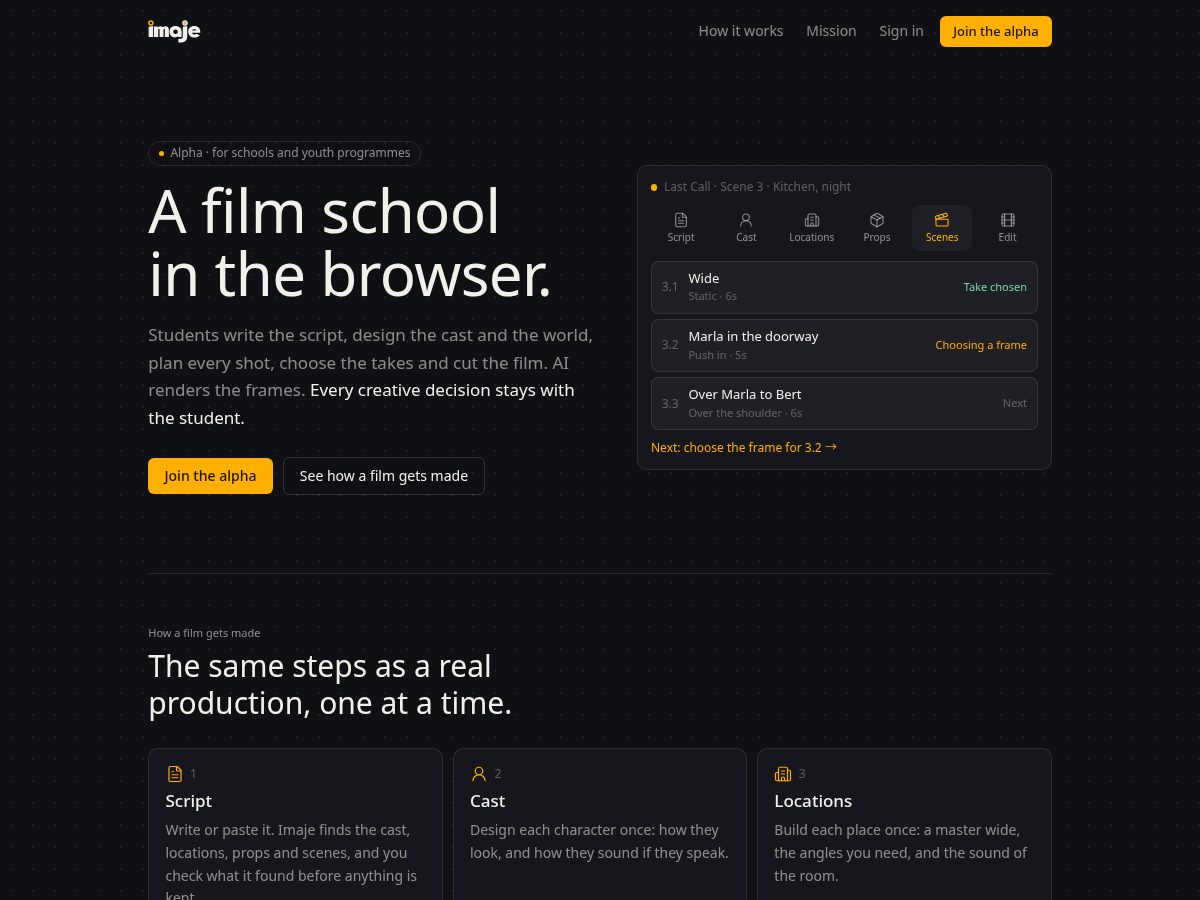Screen dimensions: 1200x900
Task: Open the How it works page
Action: 741,31
